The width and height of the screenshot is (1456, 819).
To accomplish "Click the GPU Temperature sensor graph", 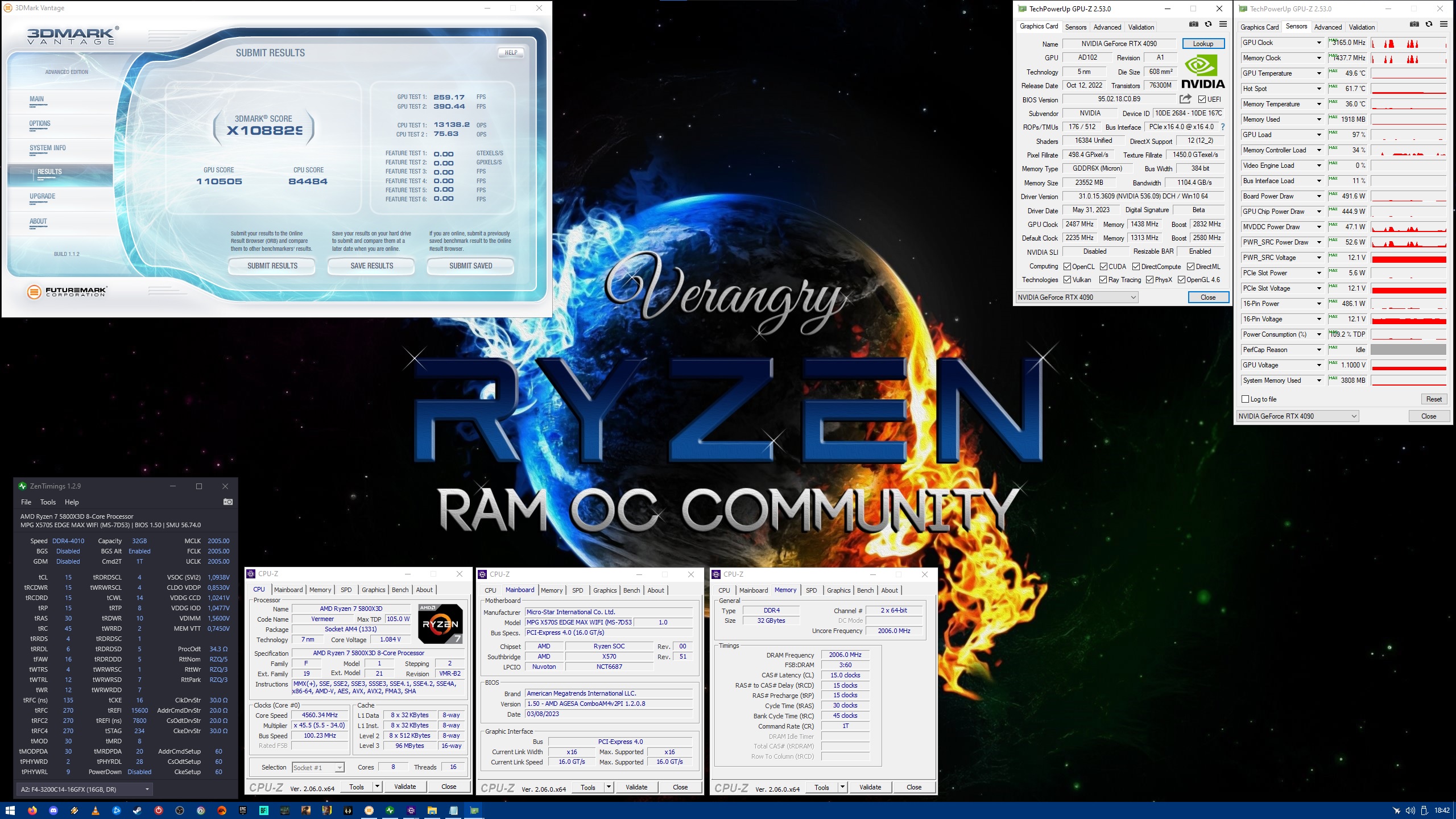I will [1408, 73].
